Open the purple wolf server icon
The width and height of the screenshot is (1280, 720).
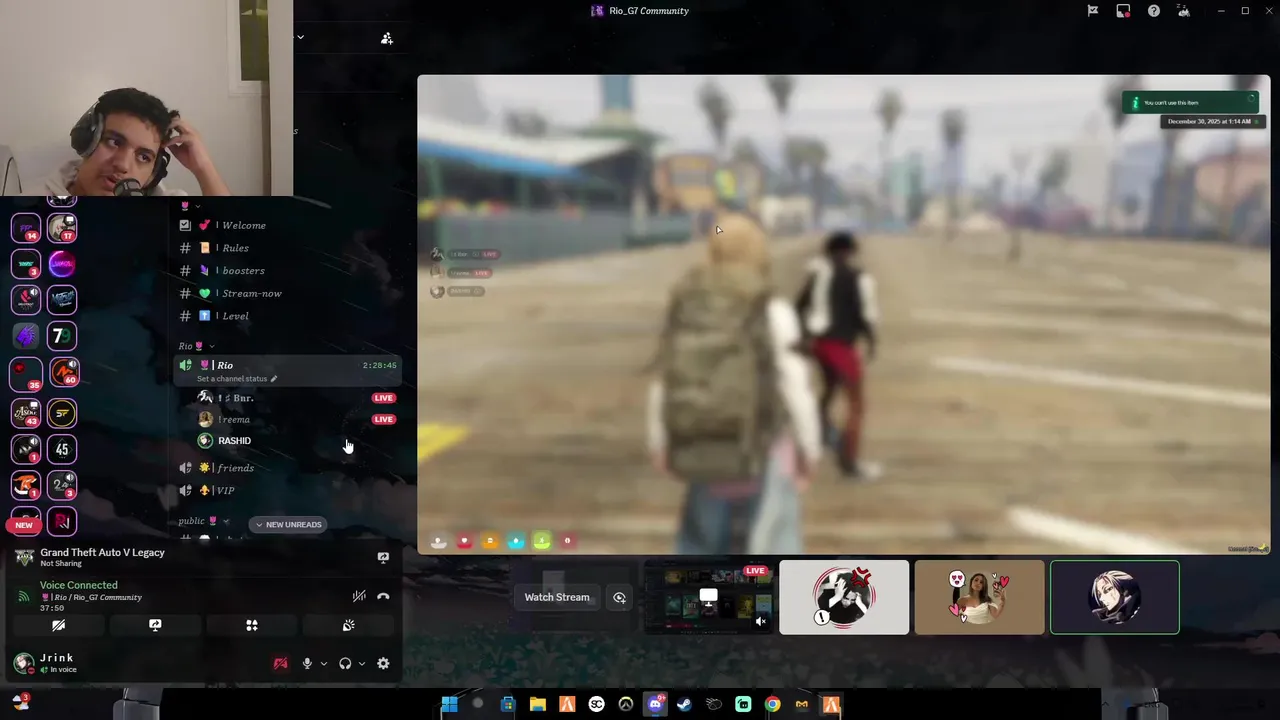coord(26,336)
